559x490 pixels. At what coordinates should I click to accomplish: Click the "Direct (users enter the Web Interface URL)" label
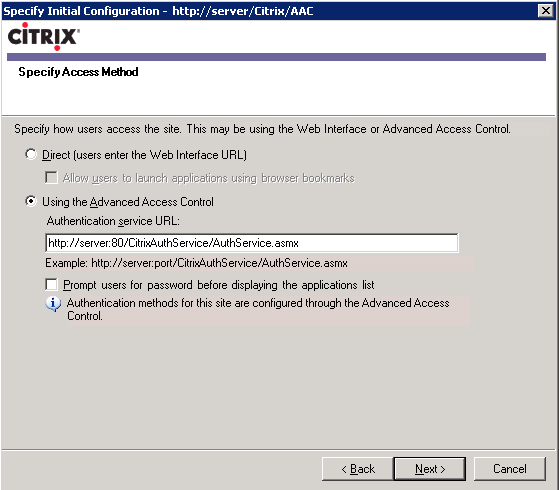pyautogui.click(x=144, y=155)
